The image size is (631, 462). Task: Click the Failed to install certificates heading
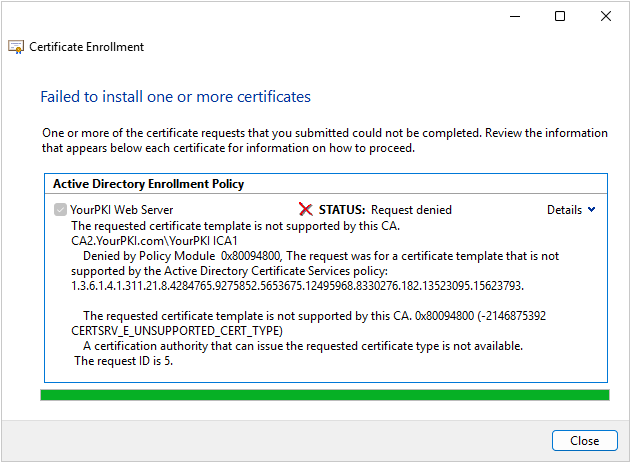point(175,97)
